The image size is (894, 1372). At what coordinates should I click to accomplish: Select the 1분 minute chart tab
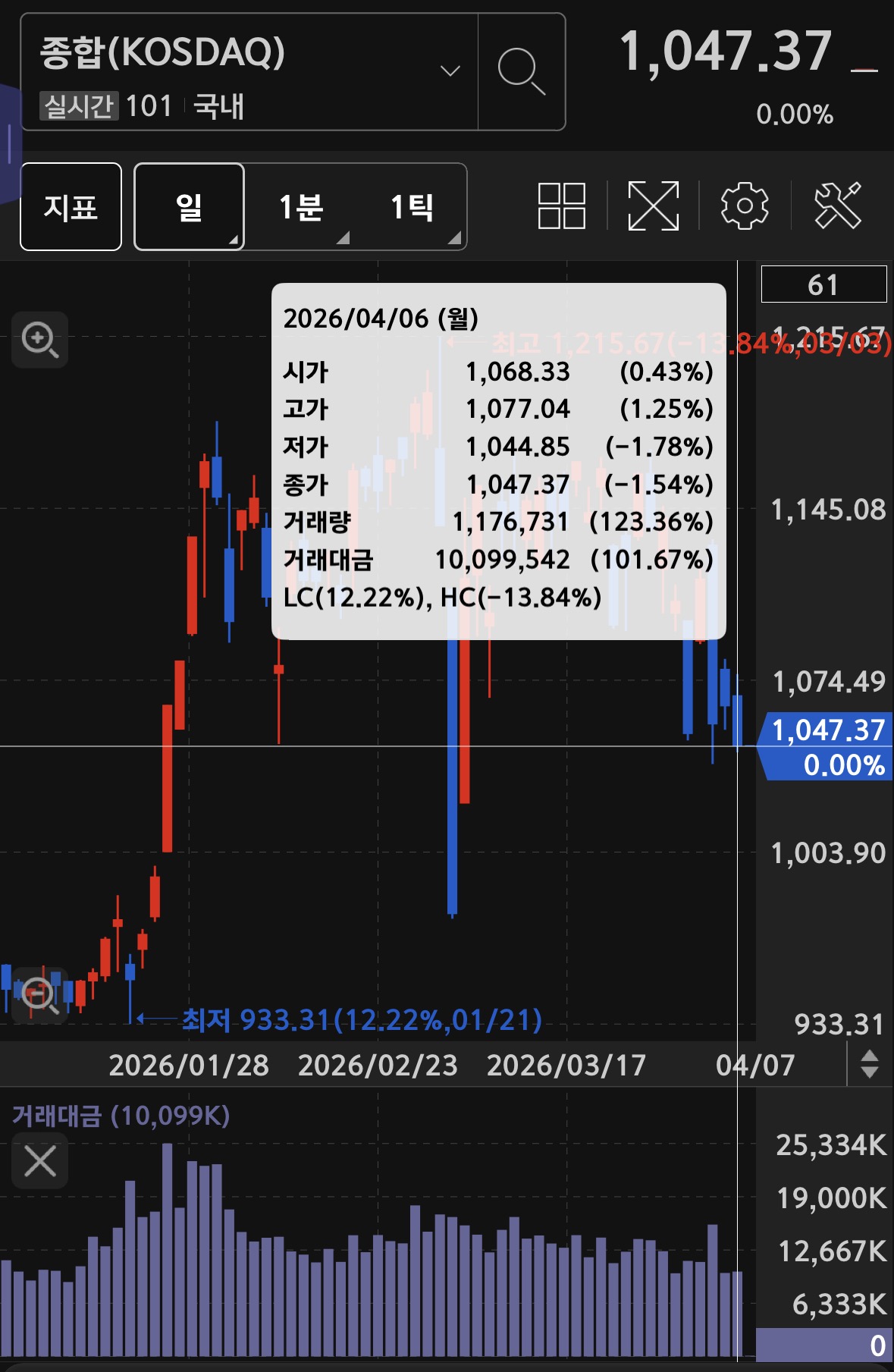[x=301, y=207]
